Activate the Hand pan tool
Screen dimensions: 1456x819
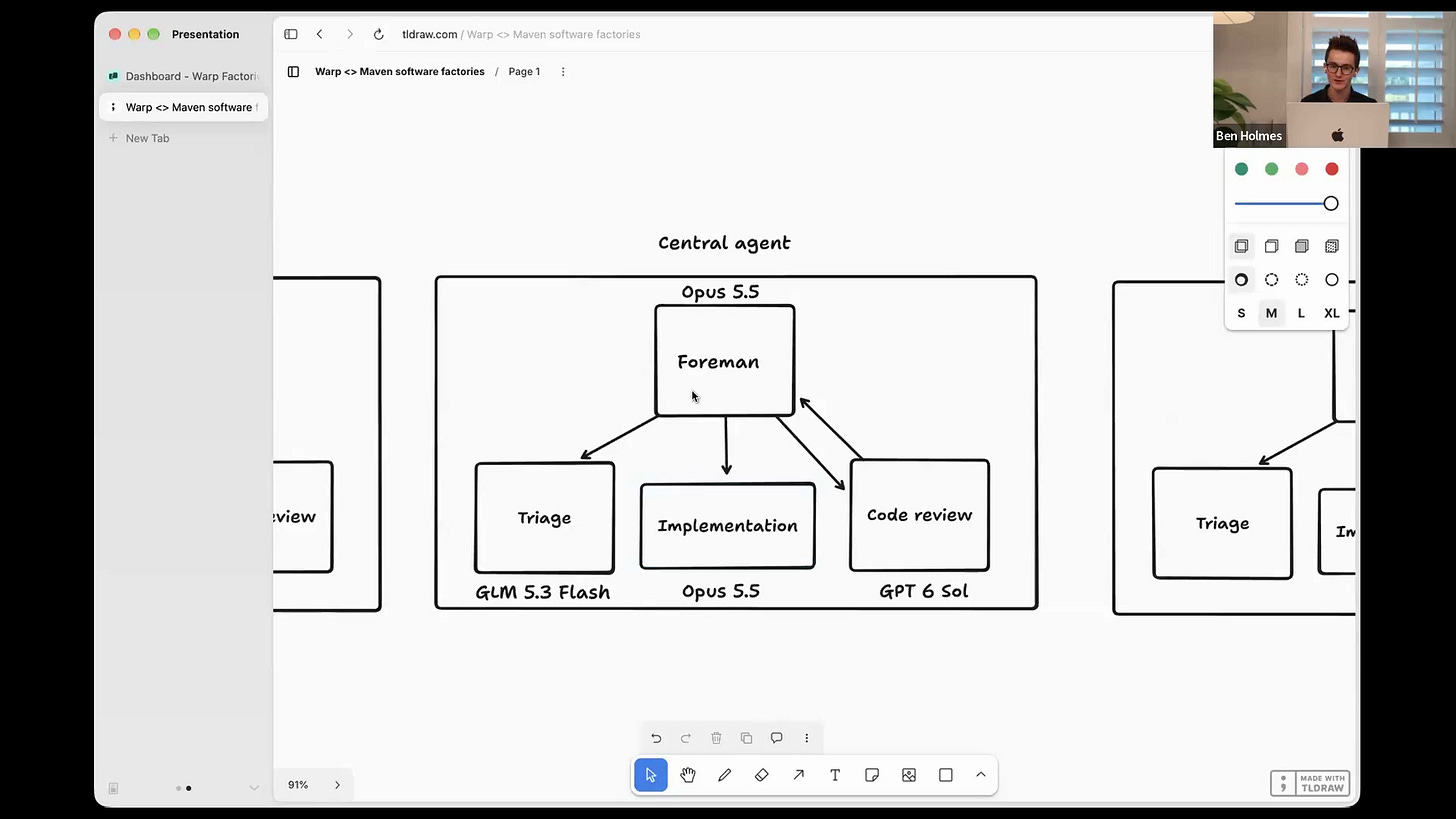click(688, 775)
